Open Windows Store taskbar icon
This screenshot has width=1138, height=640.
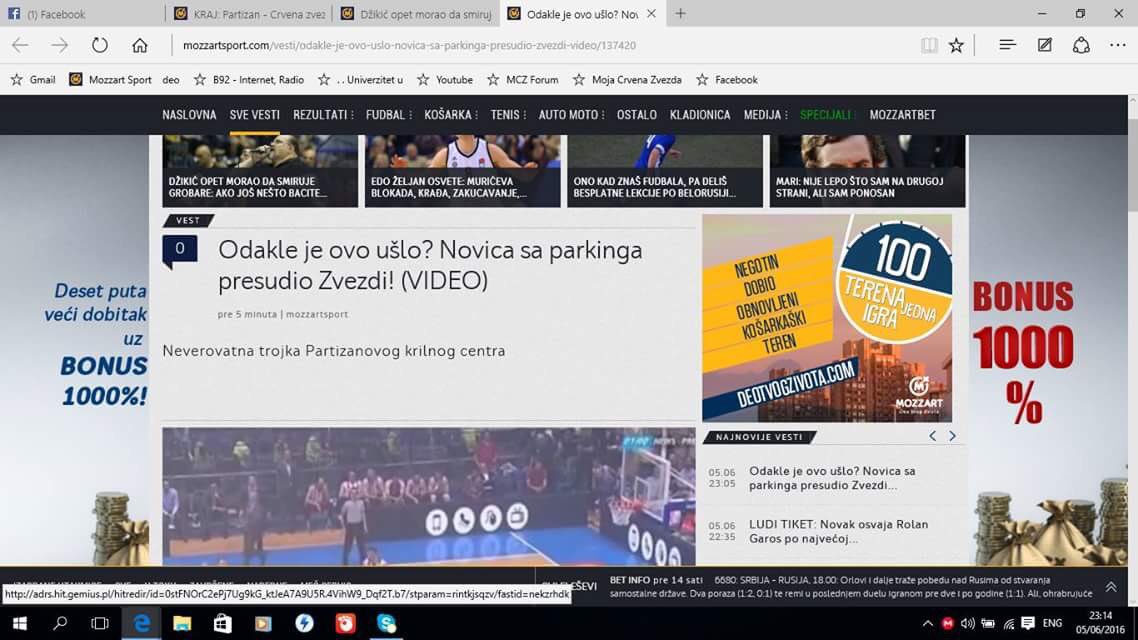pyautogui.click(x=222, y=623)
